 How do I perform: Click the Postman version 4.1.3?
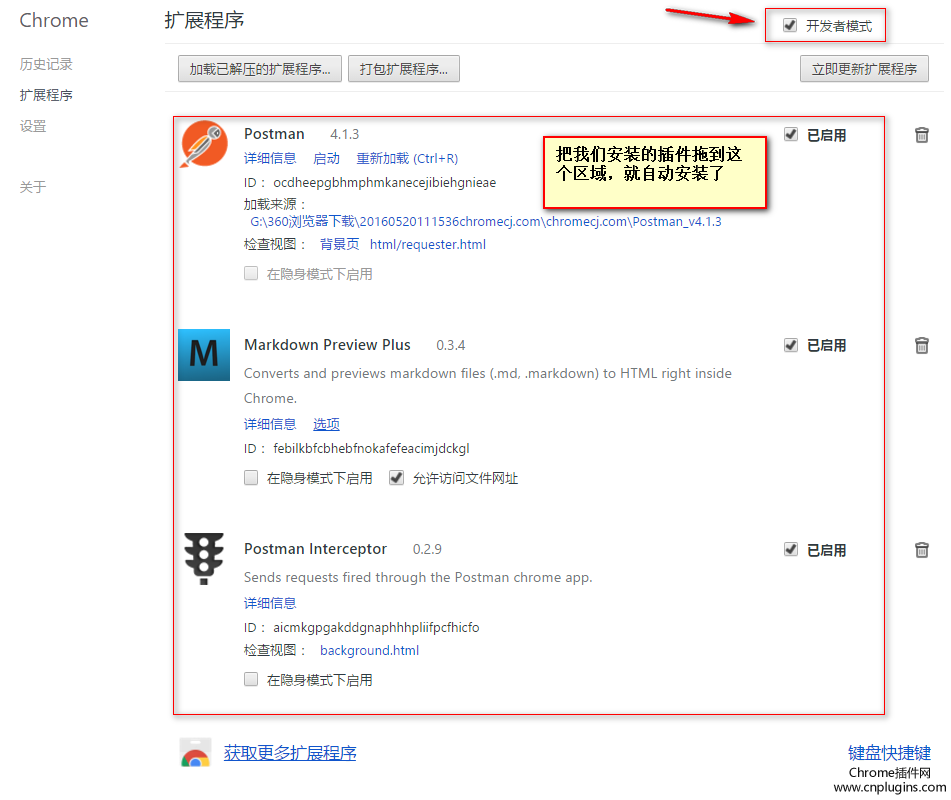click(344, 134)
